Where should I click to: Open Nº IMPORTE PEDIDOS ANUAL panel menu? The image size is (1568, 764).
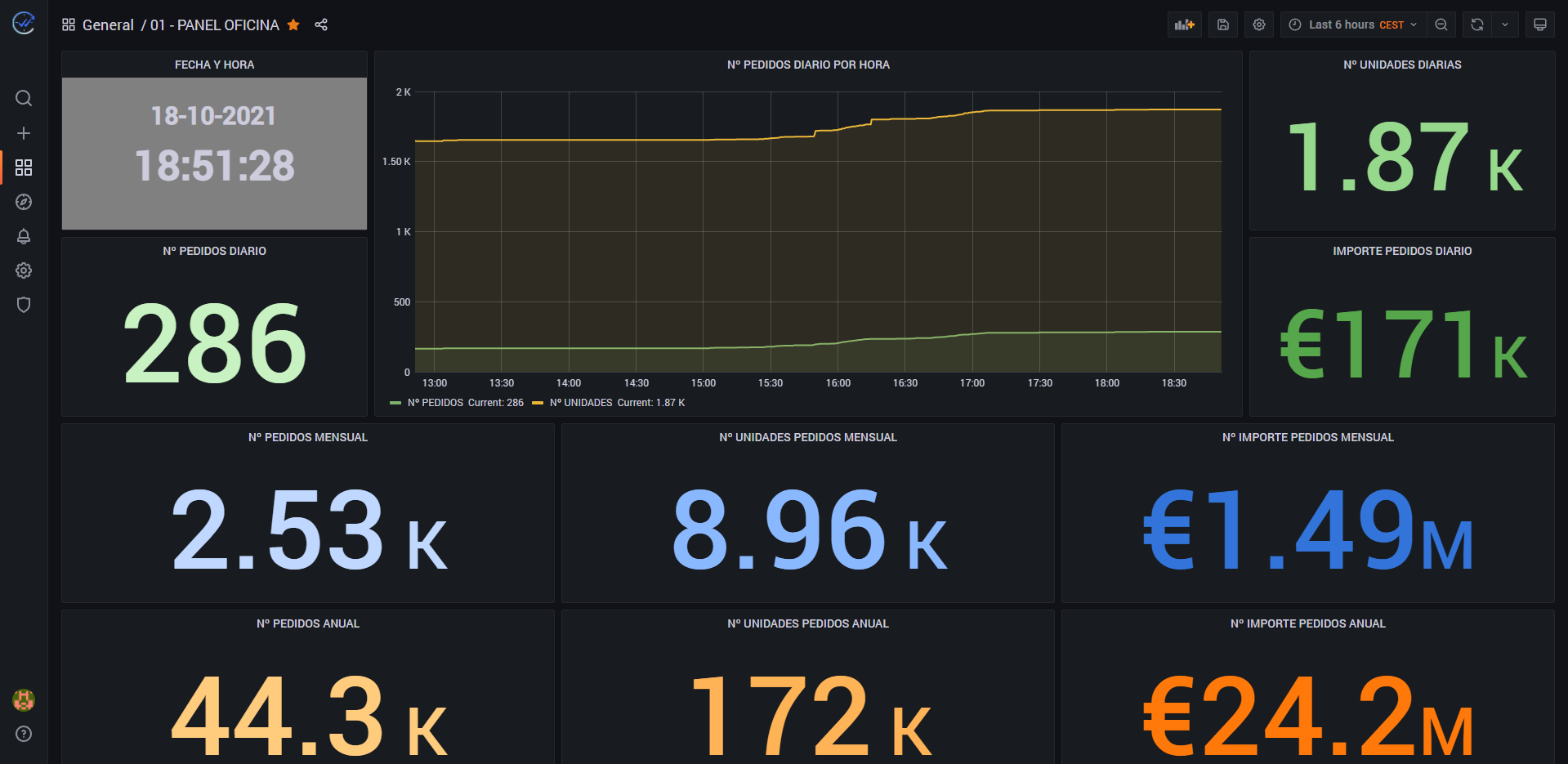point(1308,623)
